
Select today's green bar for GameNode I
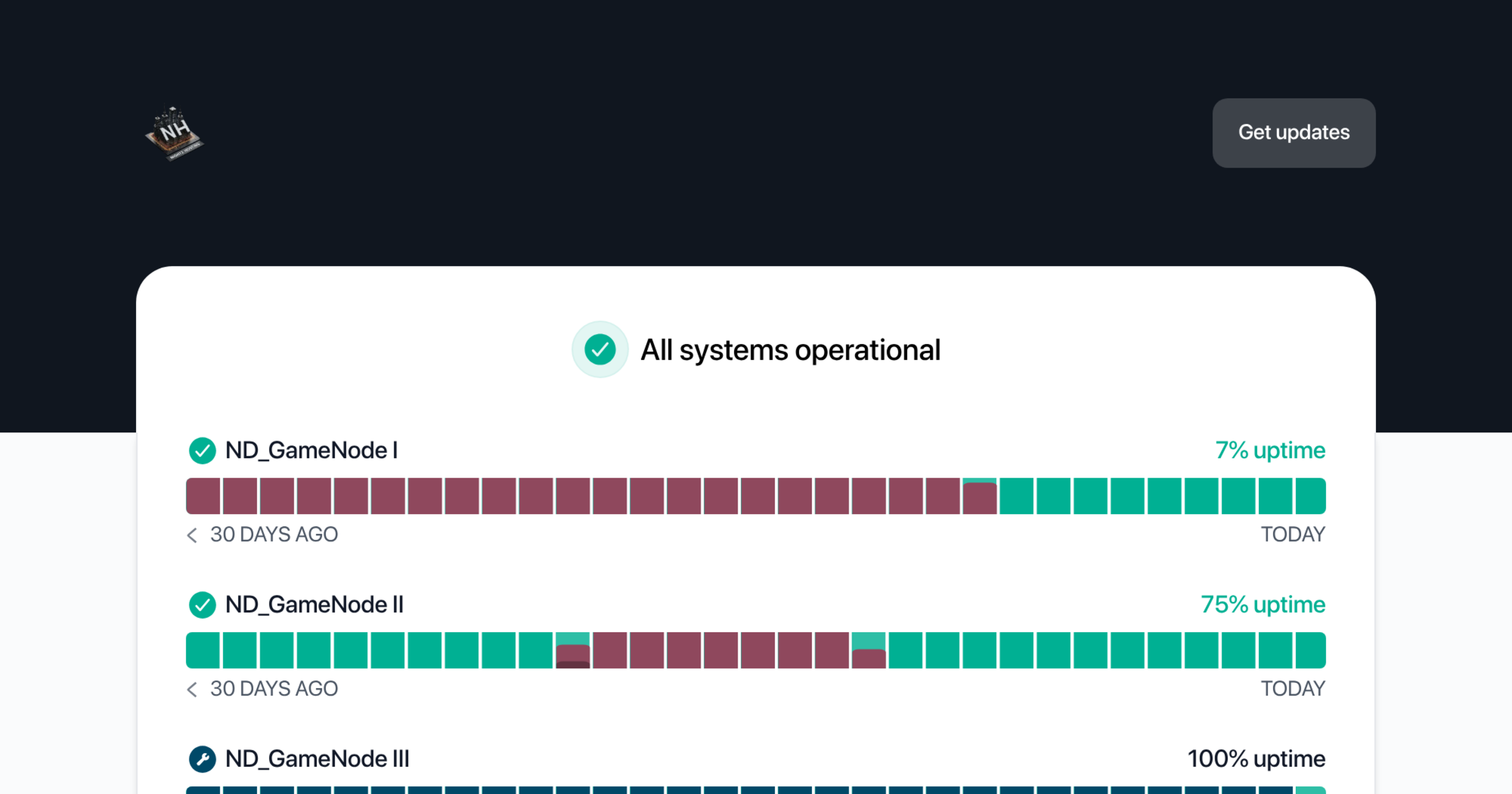(x=1310, y=496)
